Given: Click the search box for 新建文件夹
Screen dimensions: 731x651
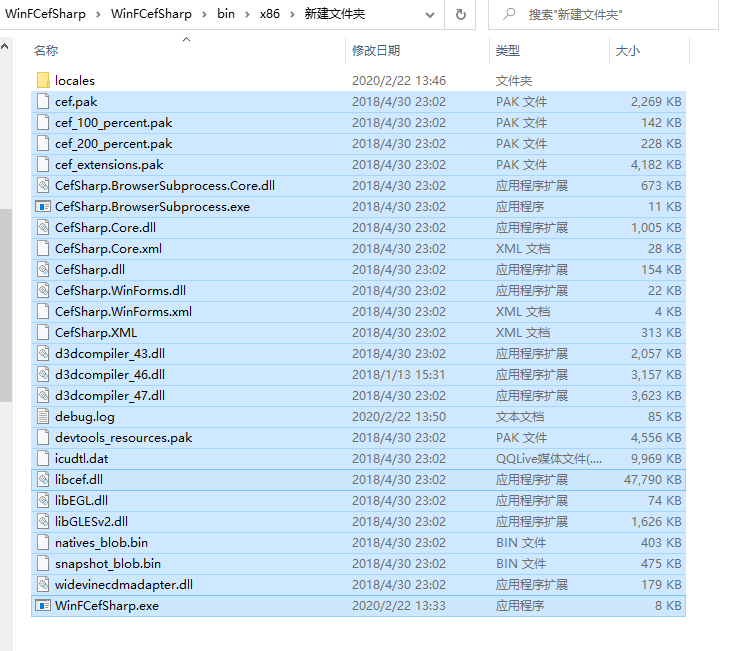Looking at the screenshot, I should coord(603,15).
